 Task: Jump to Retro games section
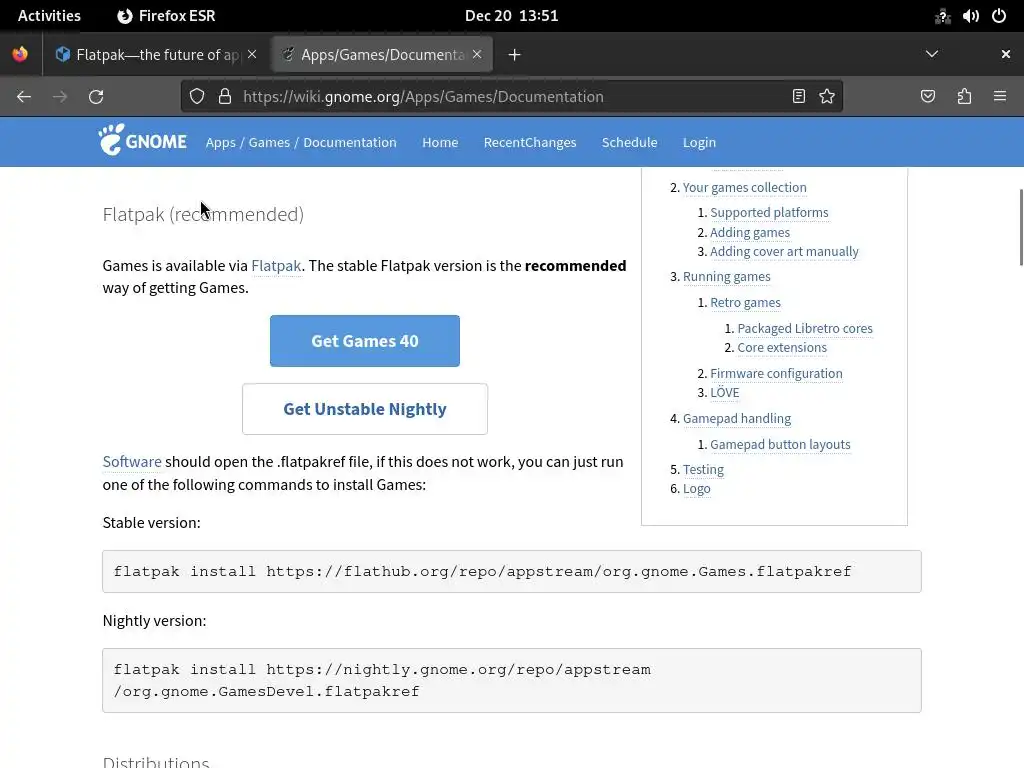tap(745, 302)
